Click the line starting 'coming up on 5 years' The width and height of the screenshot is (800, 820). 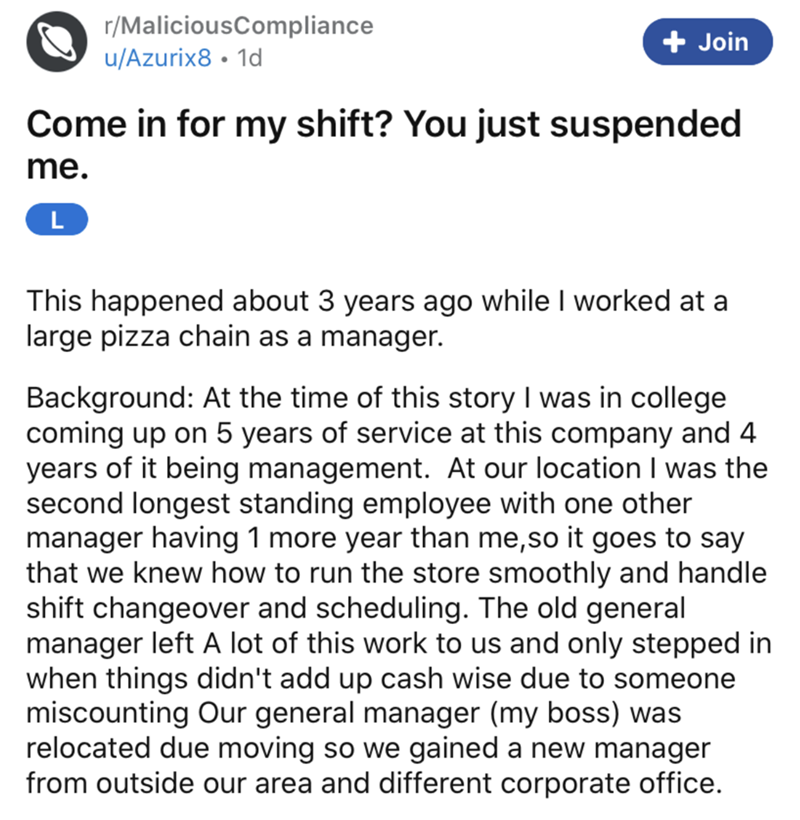pyautogui.click(x=391, y=434)
